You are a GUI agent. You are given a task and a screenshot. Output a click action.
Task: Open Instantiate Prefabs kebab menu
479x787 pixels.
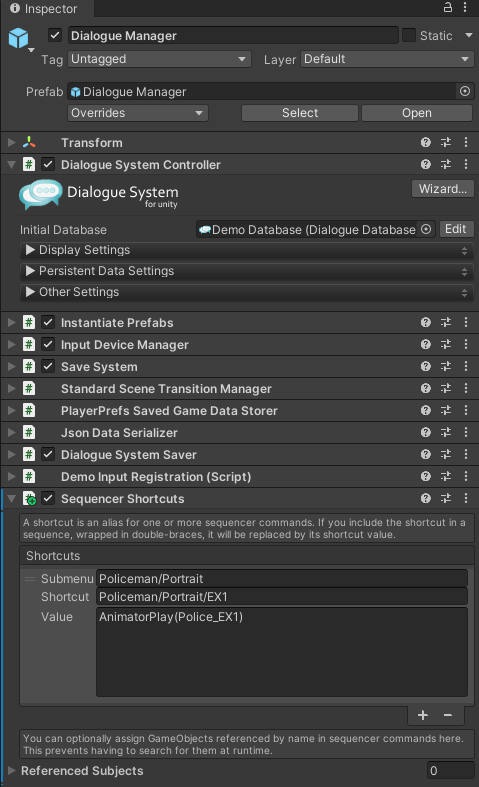466,323
